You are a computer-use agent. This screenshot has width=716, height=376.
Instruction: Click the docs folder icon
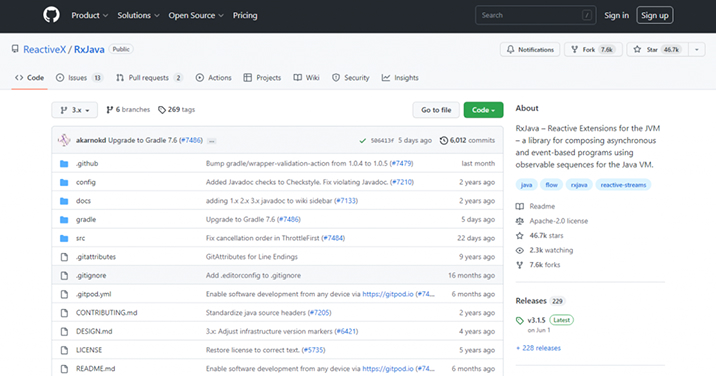(64, 201)
